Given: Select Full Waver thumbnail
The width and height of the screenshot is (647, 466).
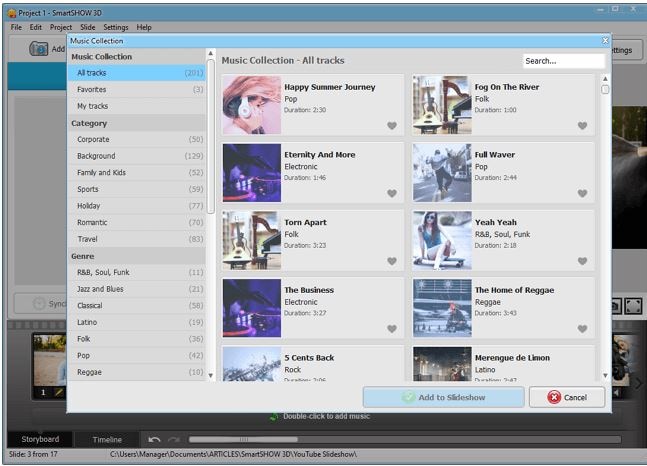Looking at the screenshot, I should 442,173.
